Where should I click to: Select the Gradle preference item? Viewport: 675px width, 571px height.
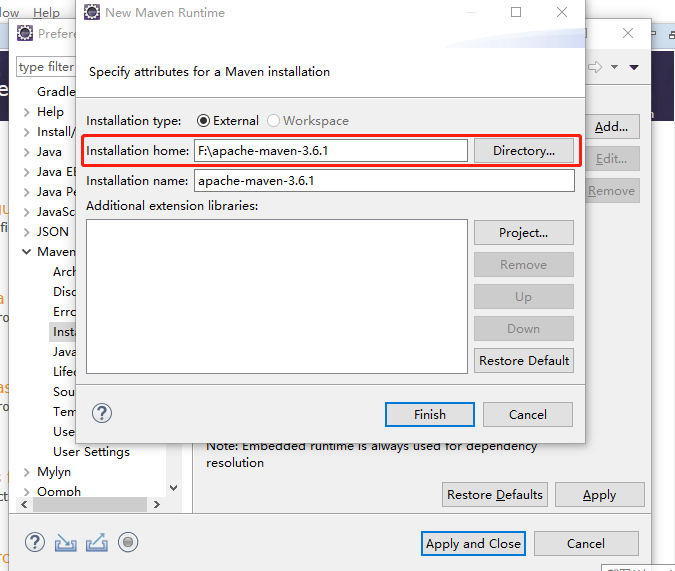click(x=56, y=92)
